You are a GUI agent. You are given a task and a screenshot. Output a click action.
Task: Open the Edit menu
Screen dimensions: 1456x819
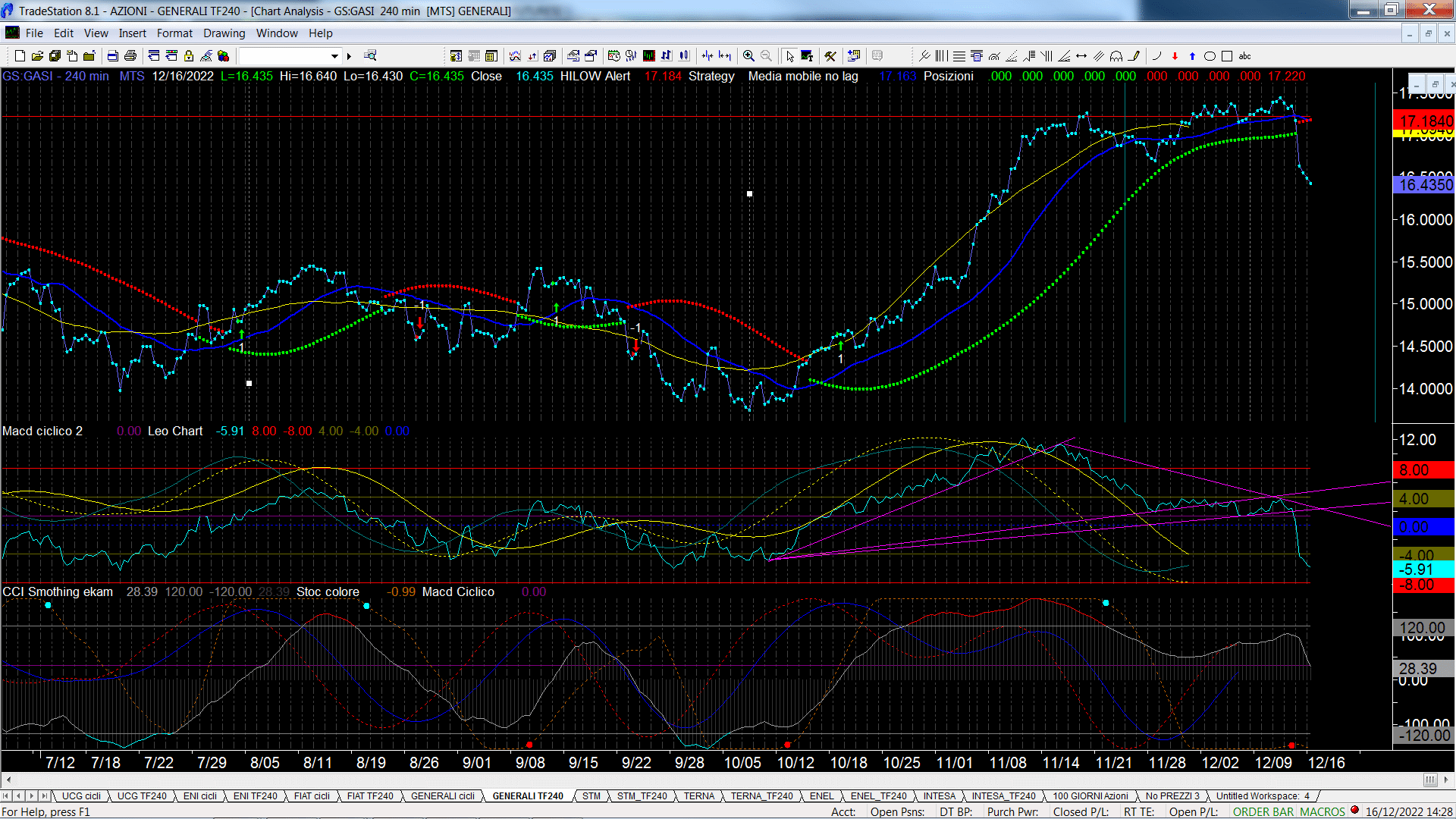[64, 33]
